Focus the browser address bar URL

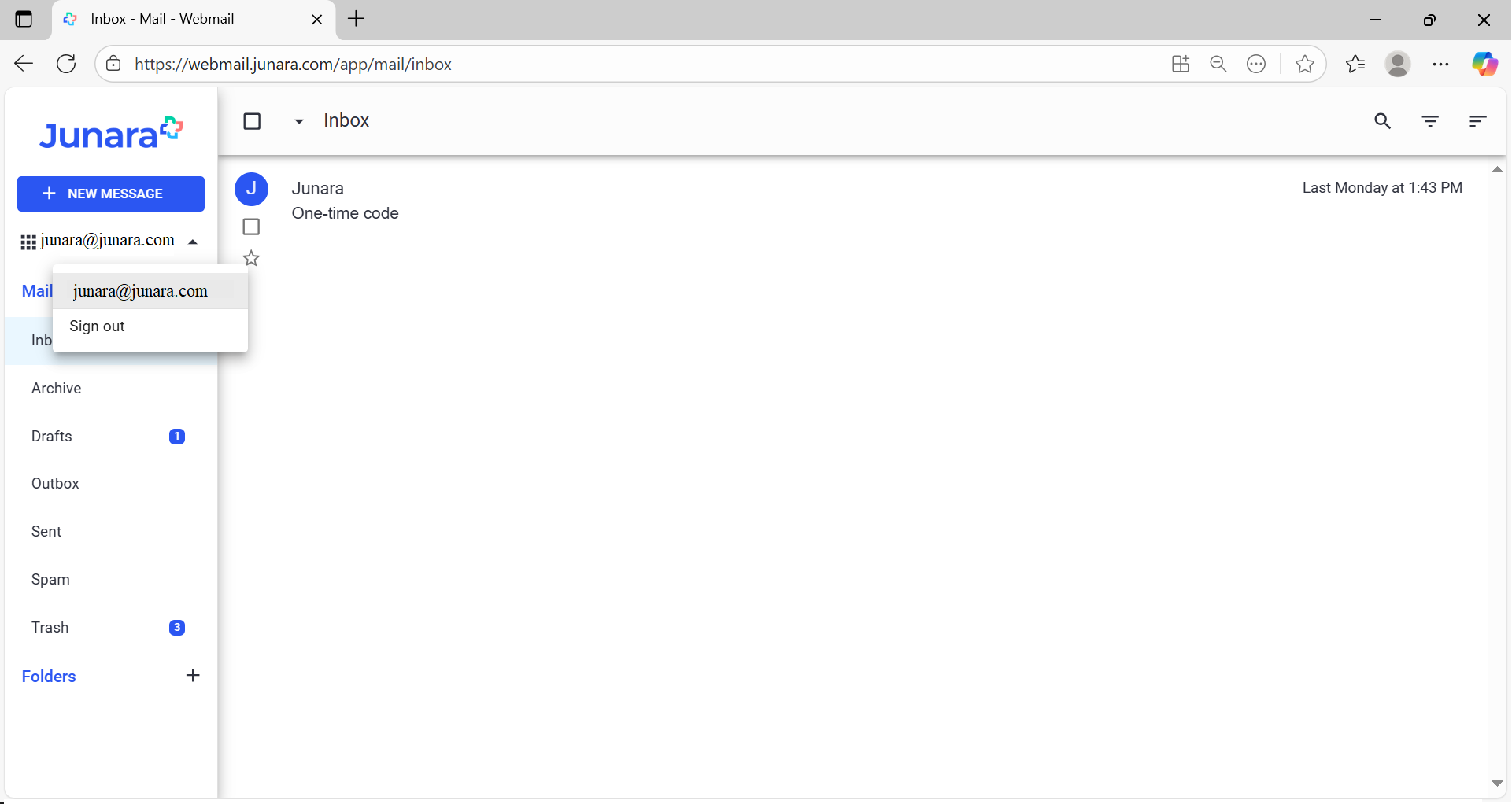[293, 65]
